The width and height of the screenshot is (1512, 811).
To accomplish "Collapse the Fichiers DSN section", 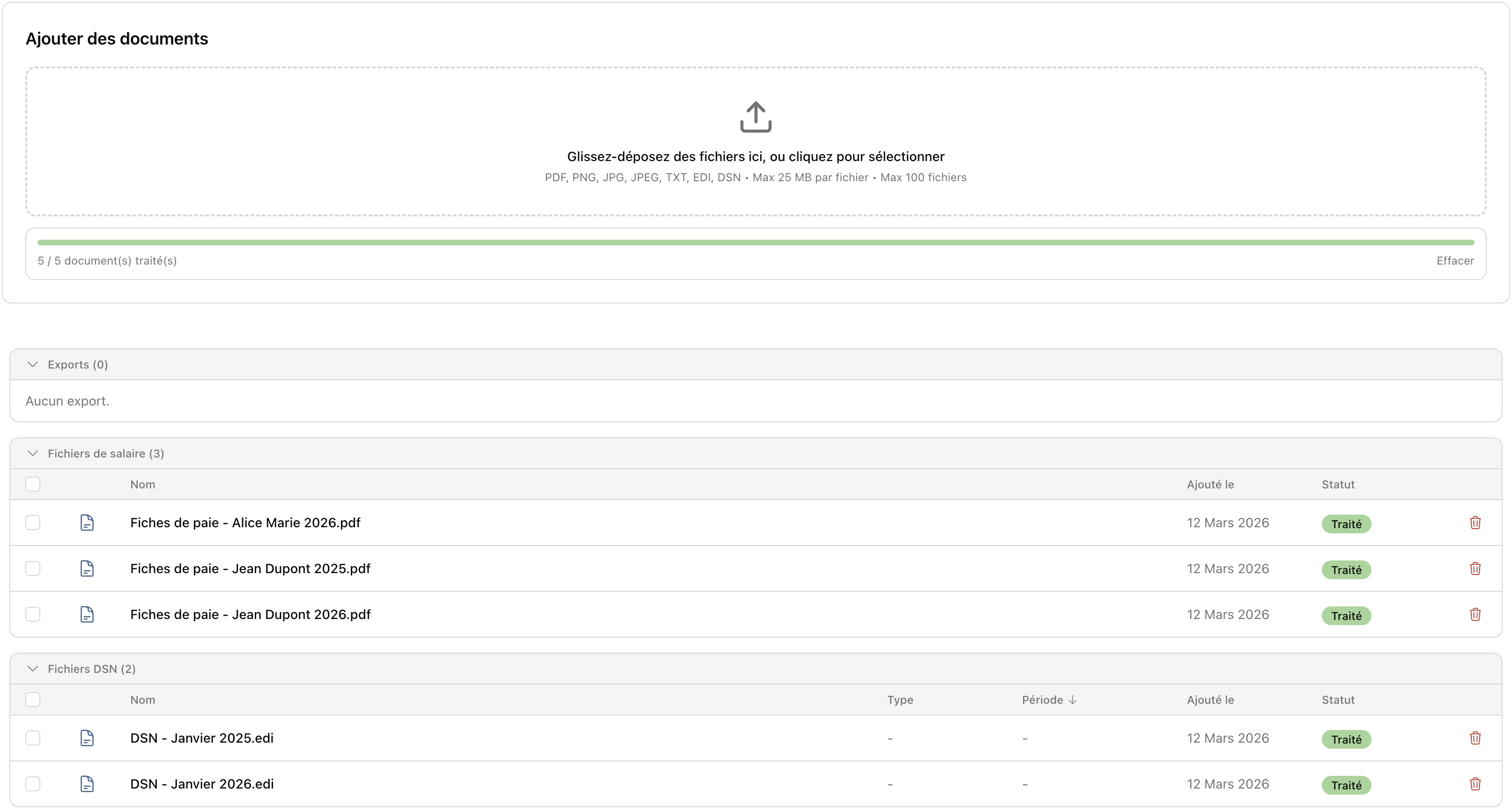I will (x=33, y=668).
